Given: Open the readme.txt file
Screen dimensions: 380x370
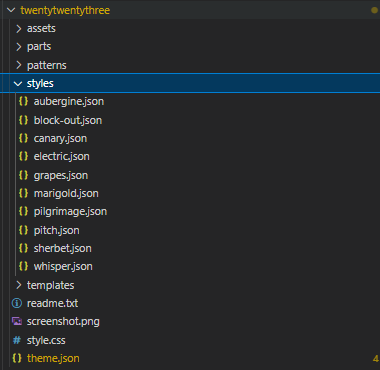Looking at the screenshot, I should 52,303.
